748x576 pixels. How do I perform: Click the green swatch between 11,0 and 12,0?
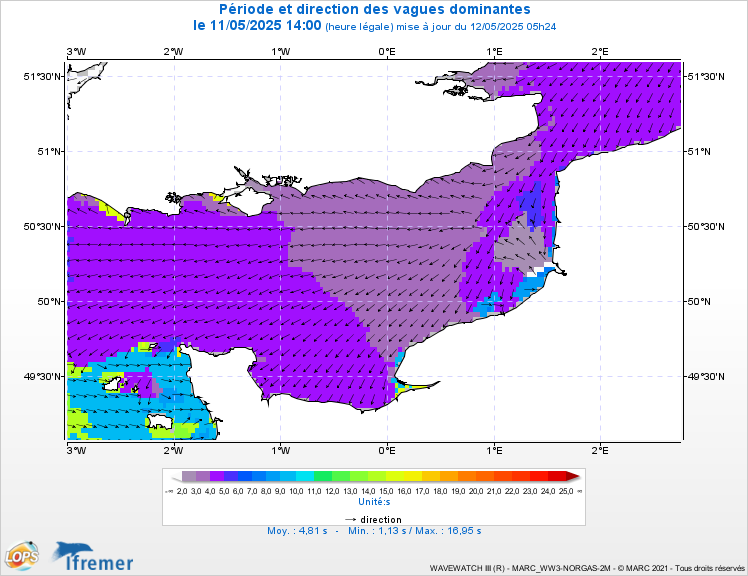coord(323,476)
